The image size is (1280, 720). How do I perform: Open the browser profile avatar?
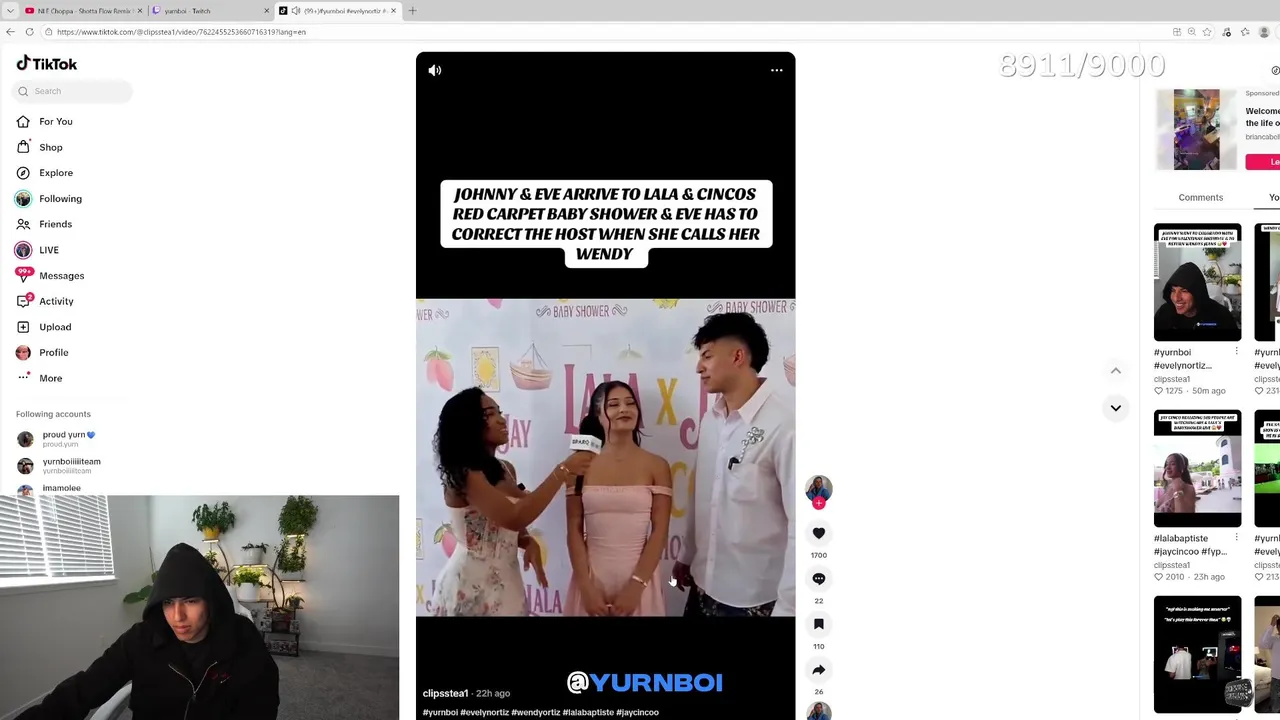[x=1264, y=32]
